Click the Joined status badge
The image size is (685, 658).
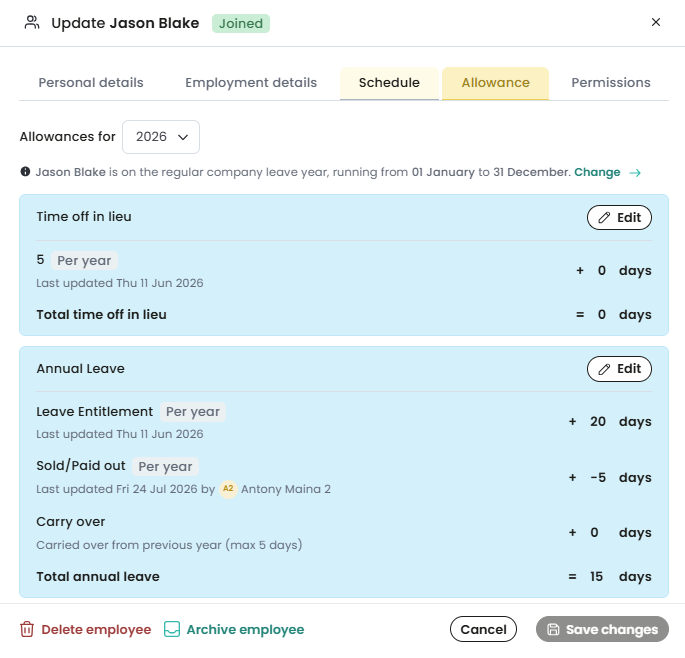241,23
